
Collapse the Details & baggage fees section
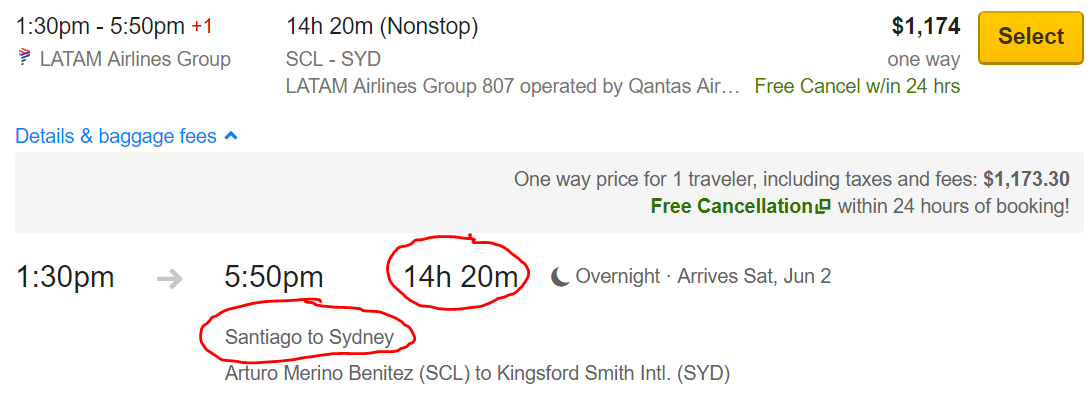pyautogui.click(x=127, y=136)
